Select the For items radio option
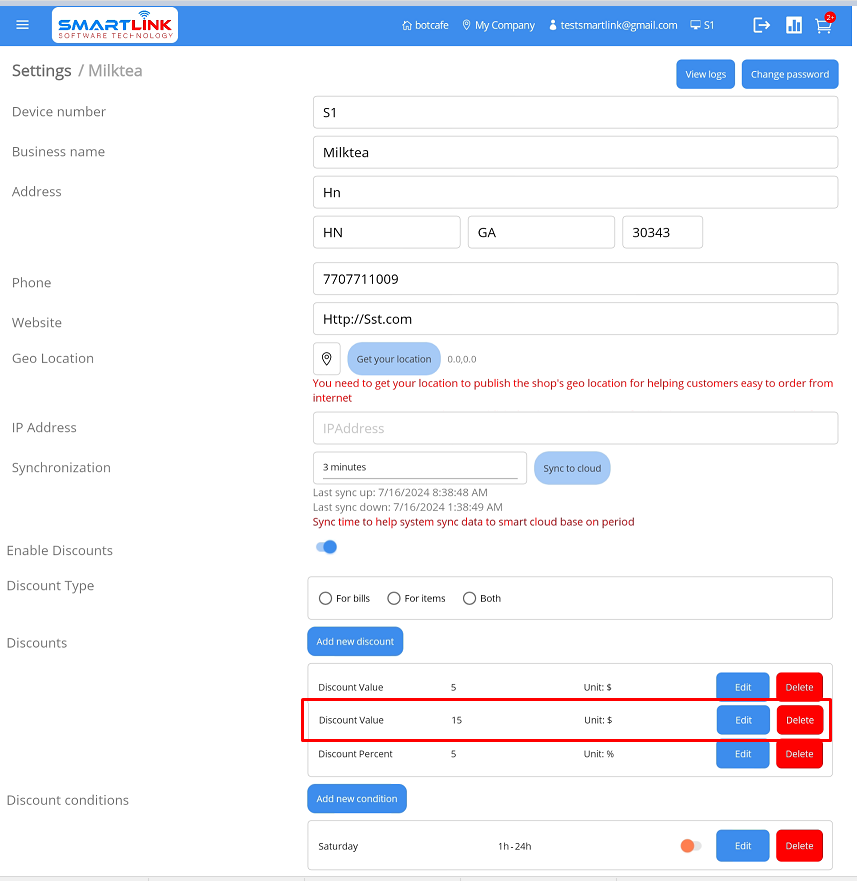The image size is (857, 881). coord(394,598)
